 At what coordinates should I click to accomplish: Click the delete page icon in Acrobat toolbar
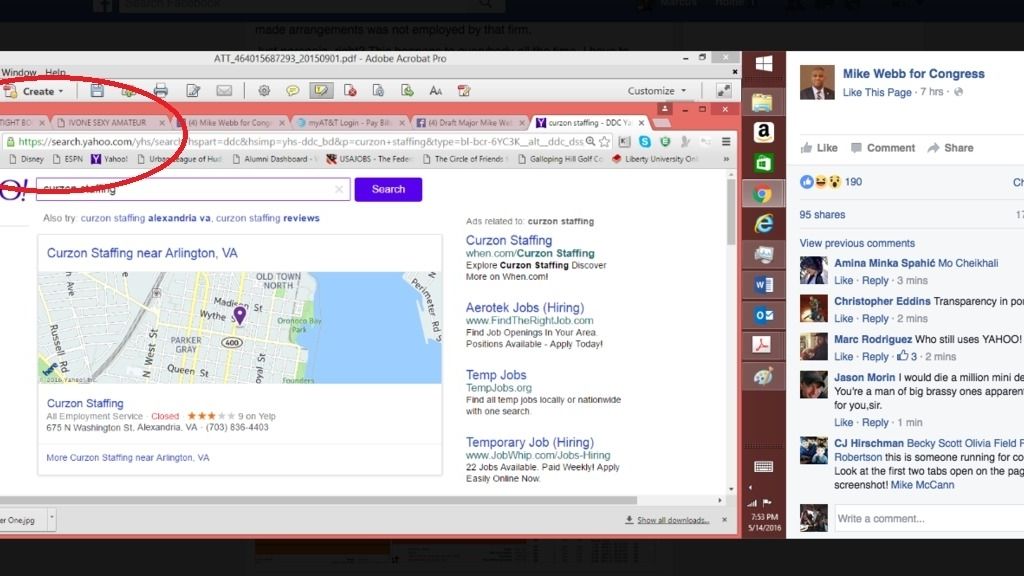coord(350,91)
